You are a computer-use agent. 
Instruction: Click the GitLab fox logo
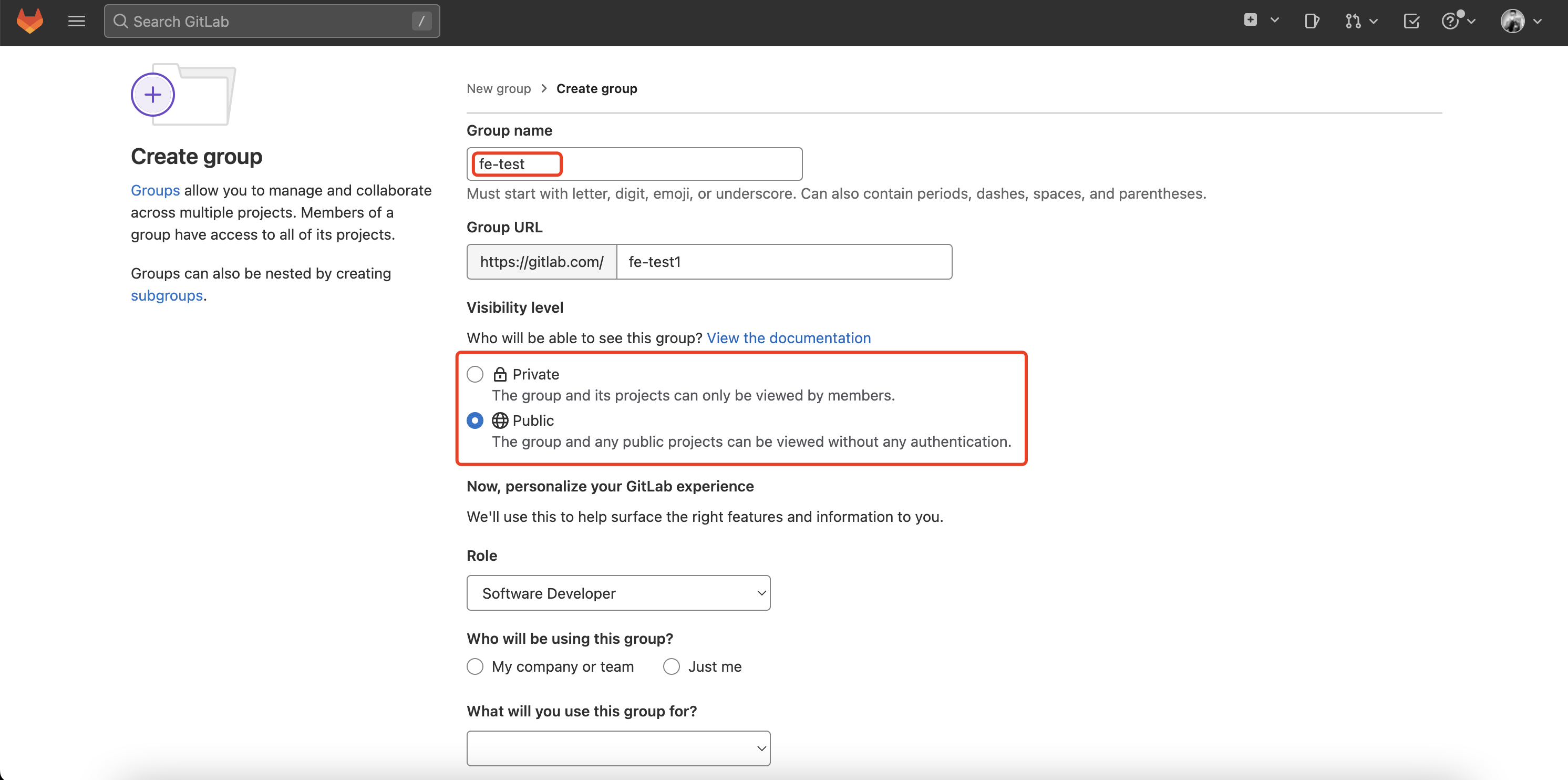click(29, 22)
